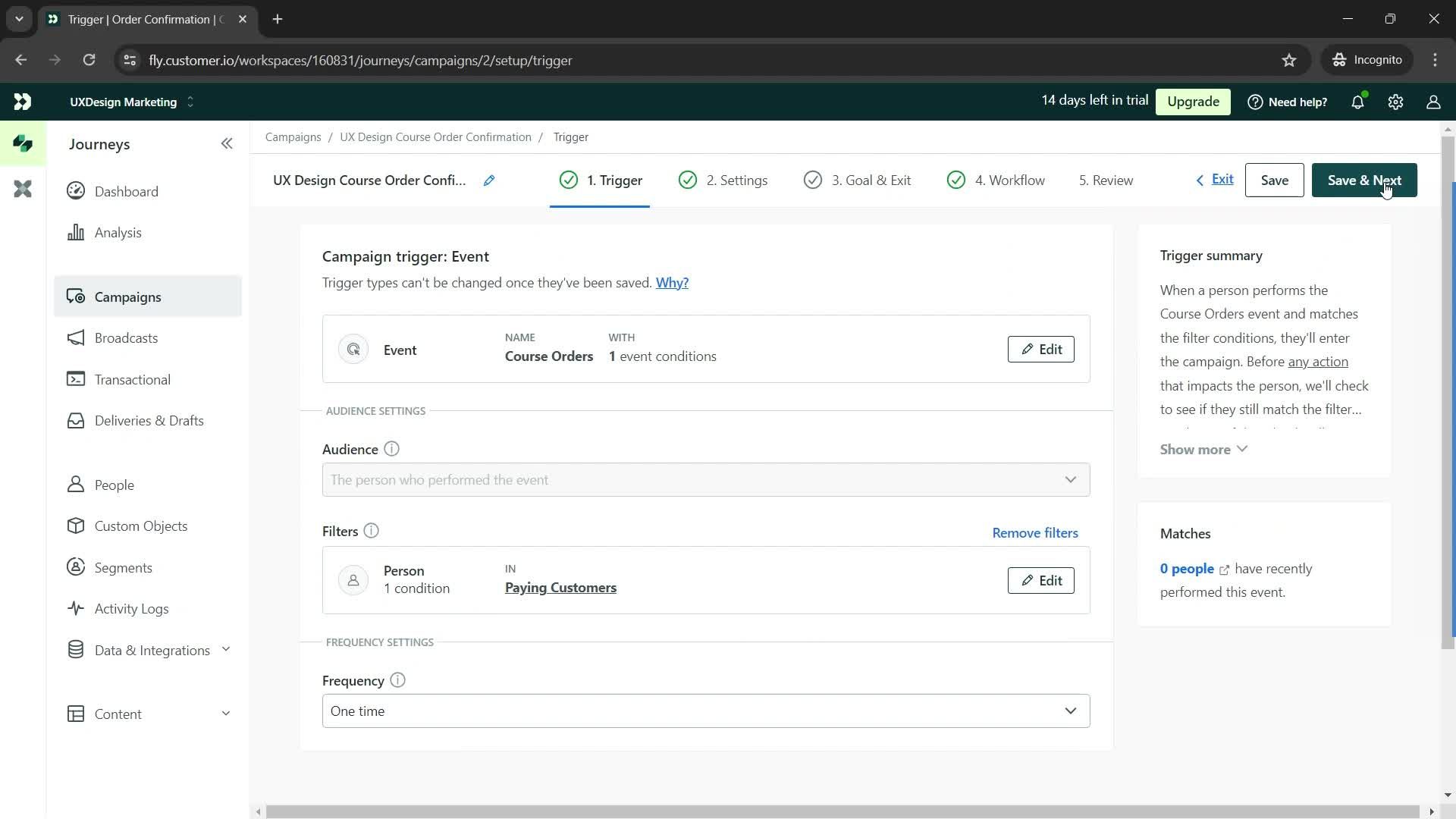Screen dimensions: 1456x819
Task: Click the Audience info tooltip icon
Action: tap(392, 449)
